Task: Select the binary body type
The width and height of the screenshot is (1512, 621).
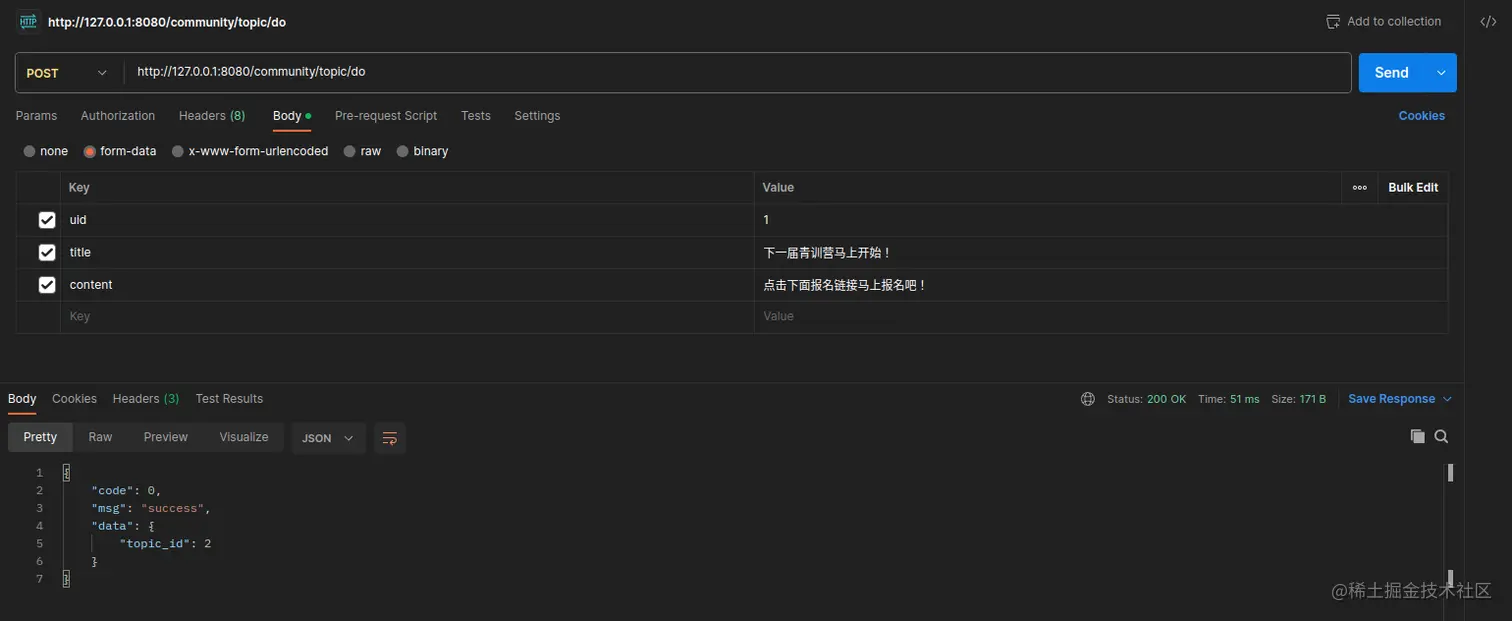Action: pos(422,151)
